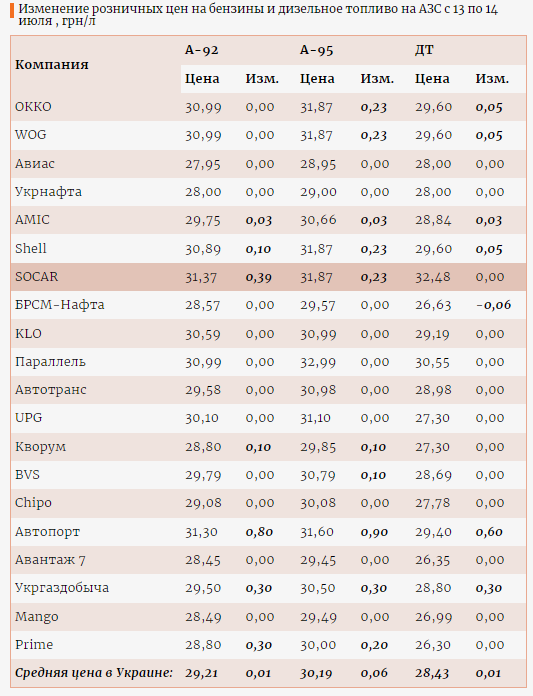Select the Параллель А-95 price 32,99
Image resolution: width=533 pixels, height=696 pixels.
[318, 362]
